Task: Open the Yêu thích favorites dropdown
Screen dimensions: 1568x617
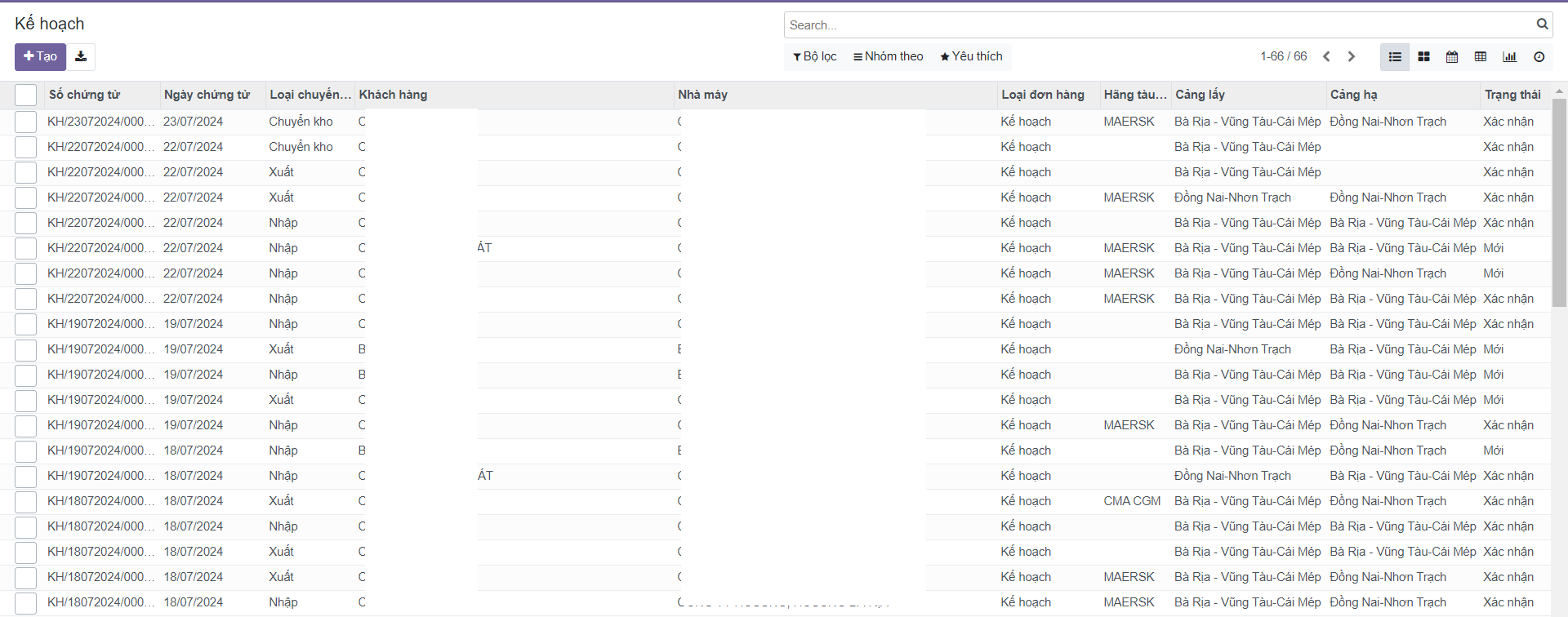Action: click(x=971, y=56)
